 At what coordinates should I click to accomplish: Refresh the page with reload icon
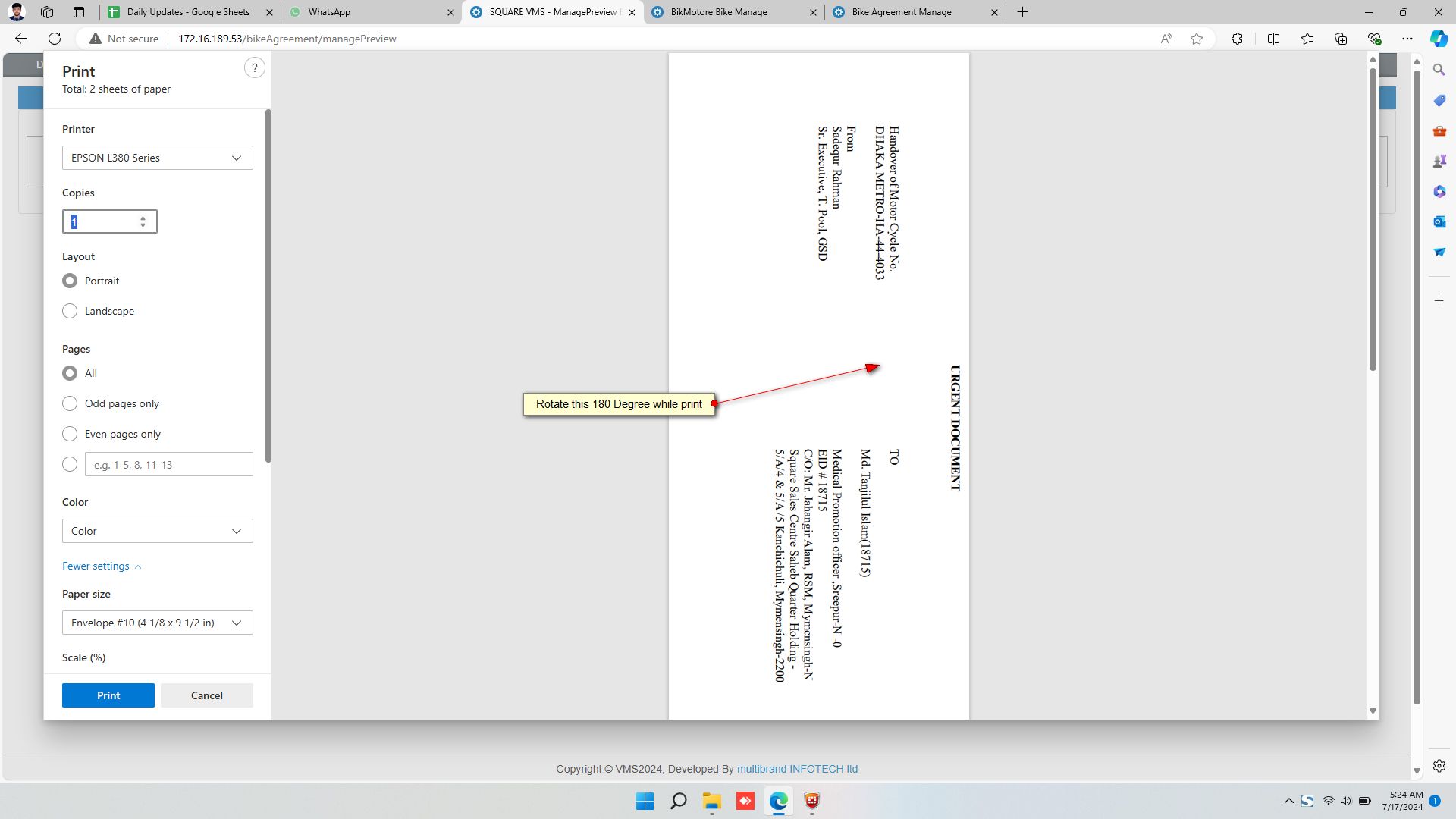pos(55,39)
